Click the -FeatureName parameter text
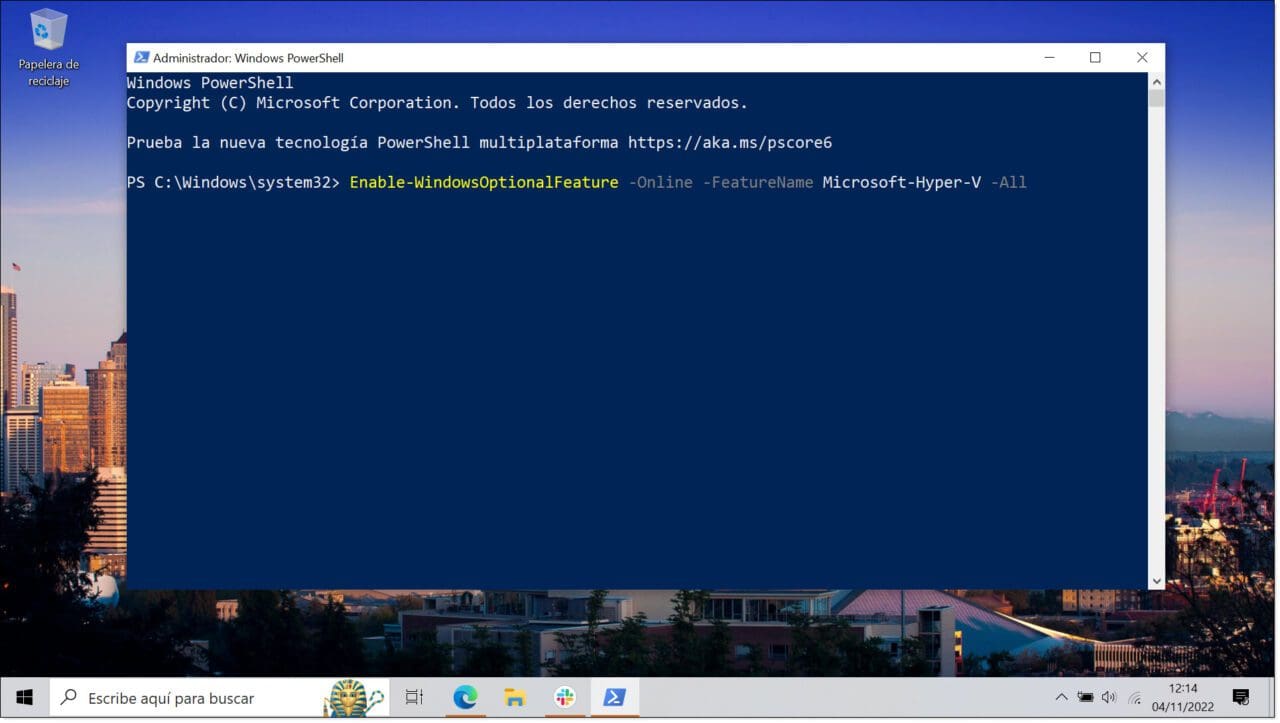Viewport: 1280px width, 723px height. click(758, 182)
